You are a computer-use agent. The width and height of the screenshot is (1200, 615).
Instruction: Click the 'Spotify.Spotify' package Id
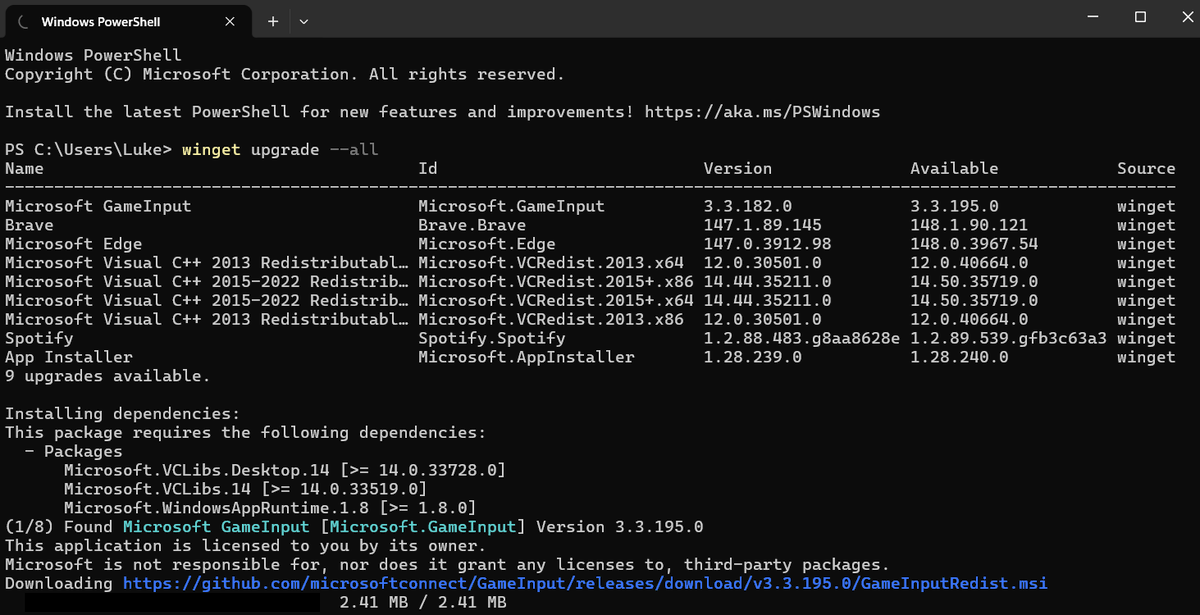coord(492,339)
